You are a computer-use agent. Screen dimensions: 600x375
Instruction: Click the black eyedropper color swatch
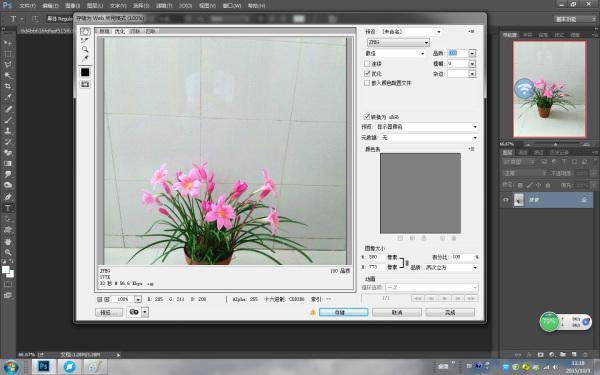pos(85,72)
